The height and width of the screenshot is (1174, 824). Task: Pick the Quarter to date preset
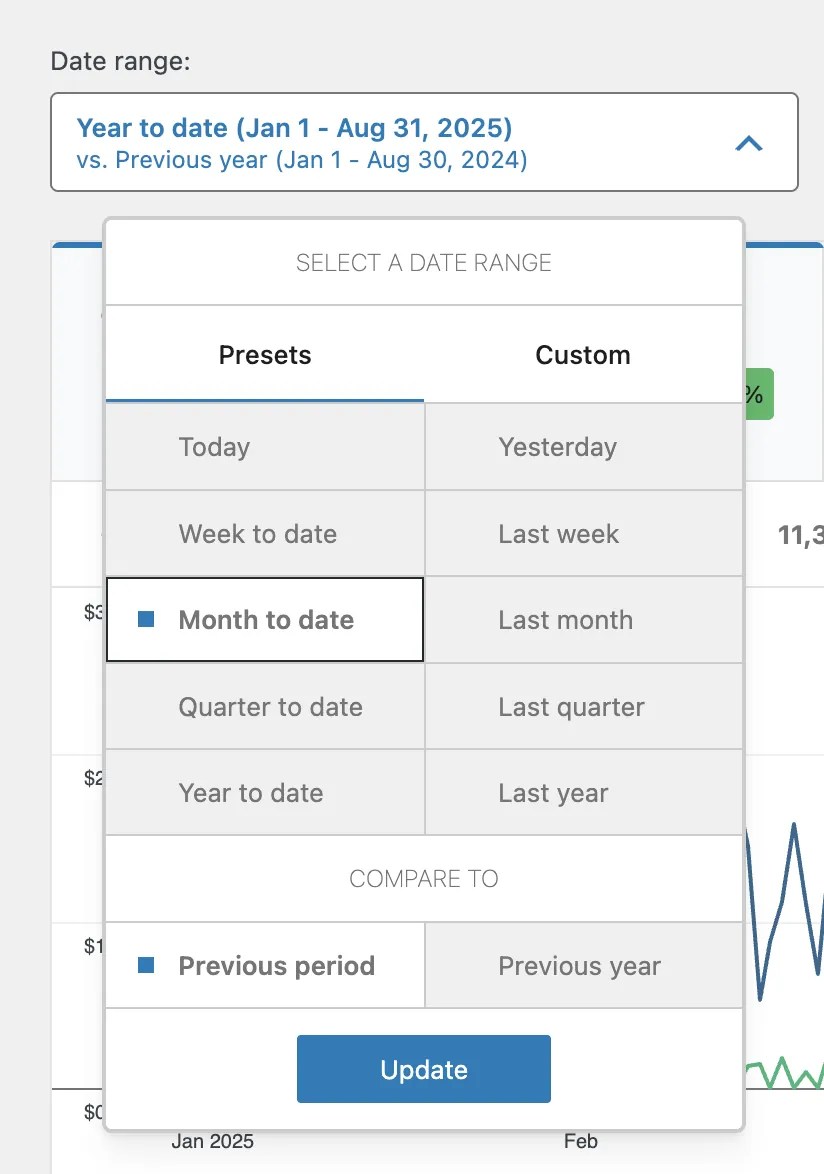pos(265,707)
